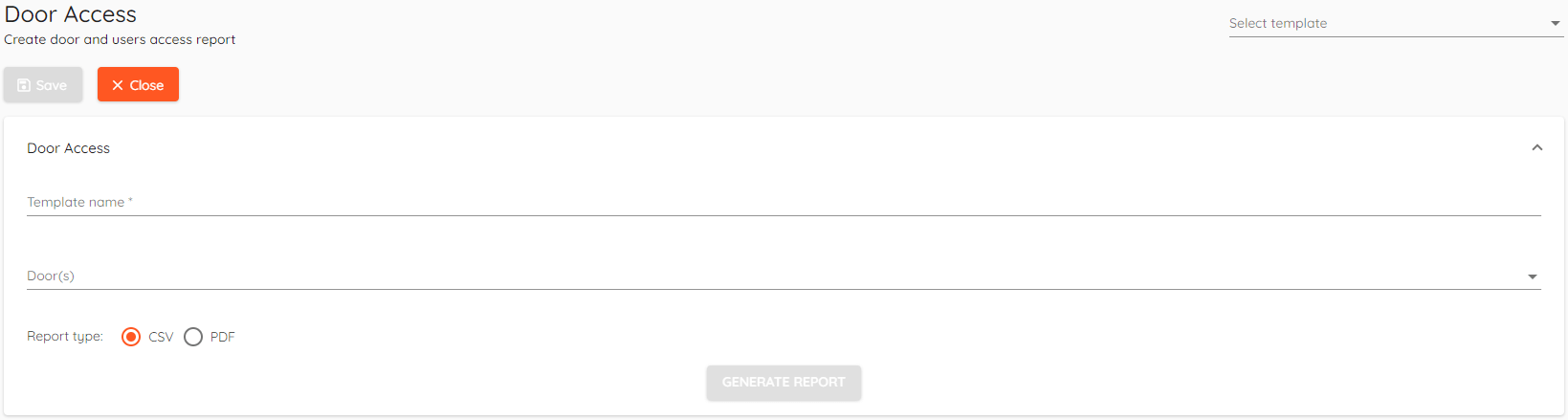The image size is (1568, 420).
Task: Open Select template dropdown arrow
Action: pyautogui.click(x=1556, y=23)
